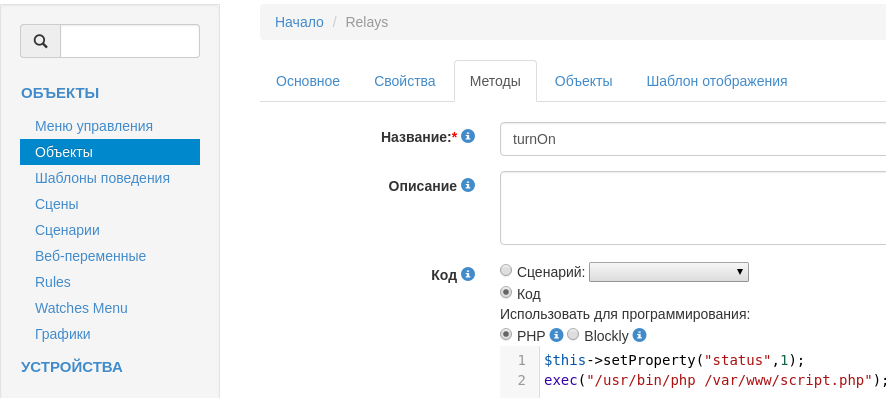Choose the PHP radio option
This screenshot has height=398, width=886.
506,334
